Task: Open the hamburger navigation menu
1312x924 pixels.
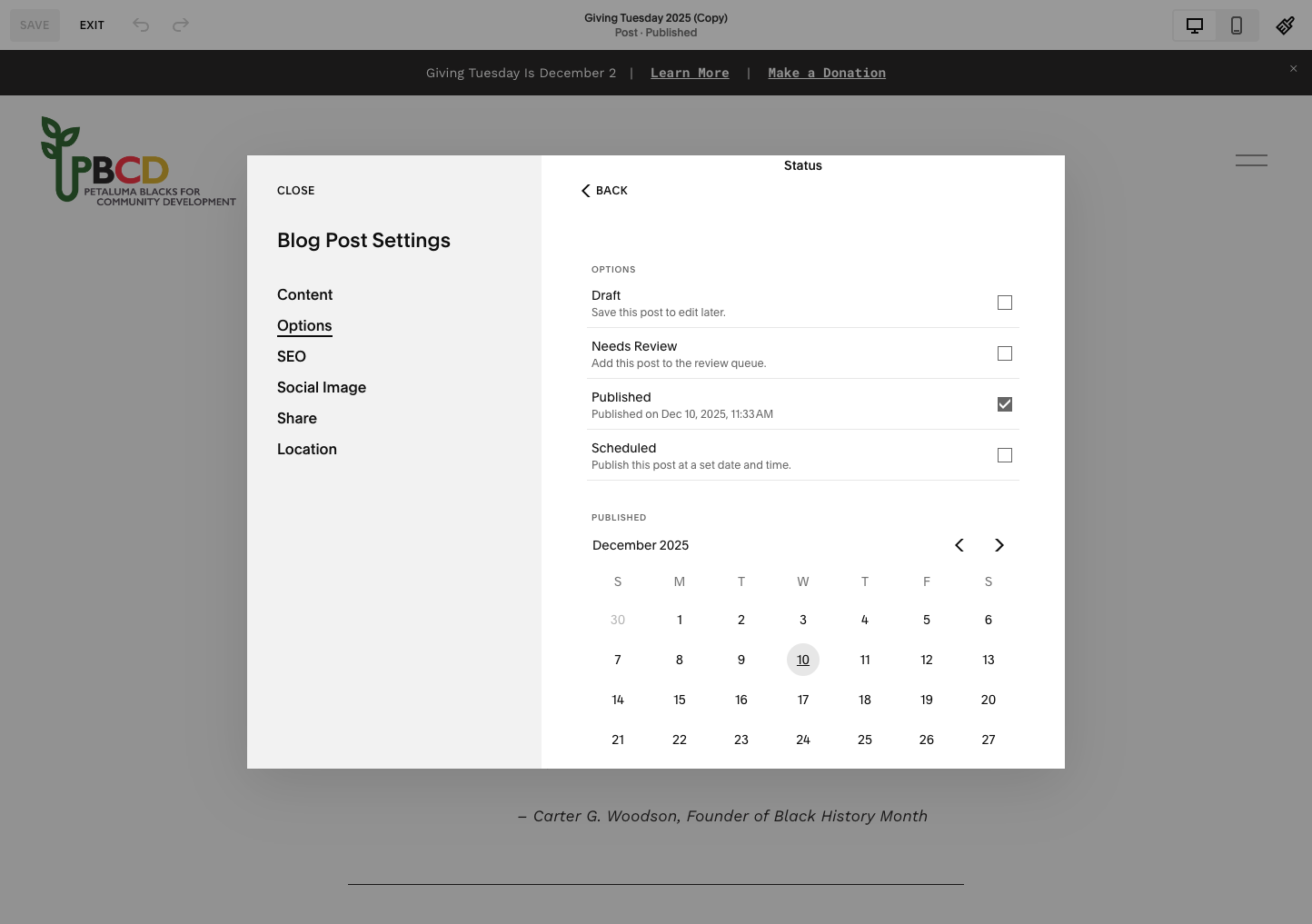Action: point(1251,161)
